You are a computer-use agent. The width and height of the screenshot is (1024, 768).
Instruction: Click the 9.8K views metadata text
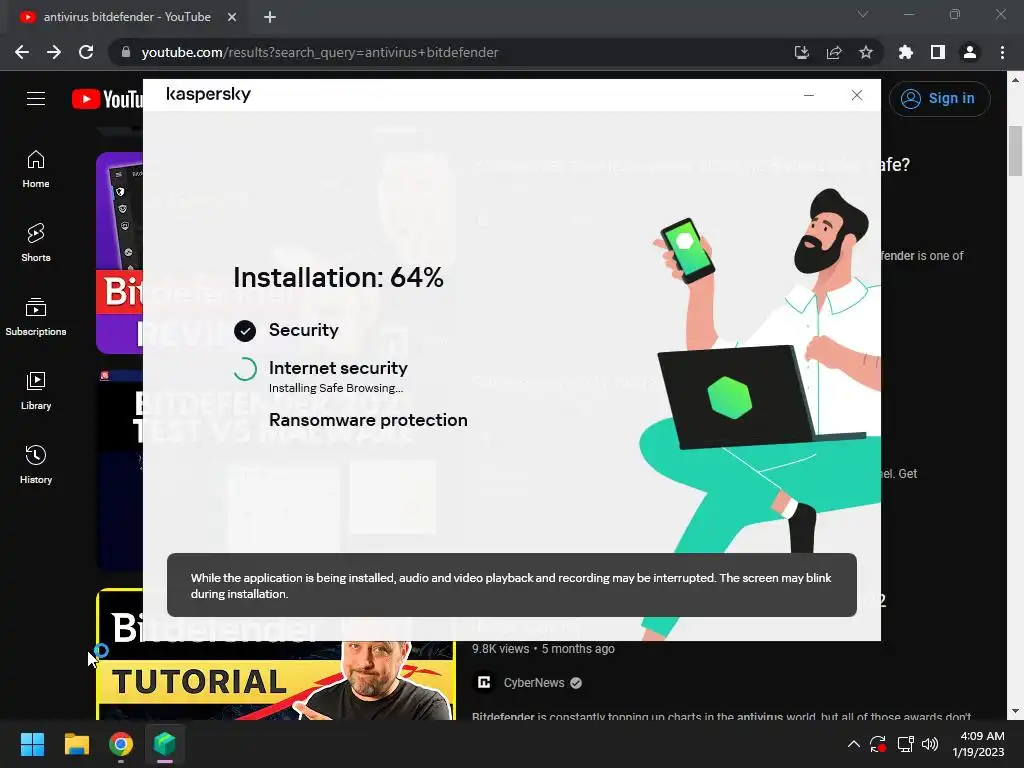(x=501, y=648)
